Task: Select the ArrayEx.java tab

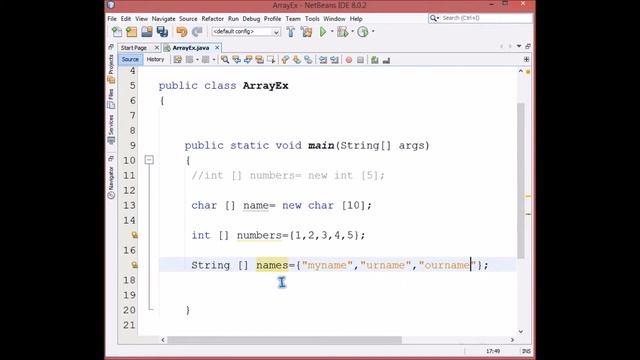Action: pos(191,48)
